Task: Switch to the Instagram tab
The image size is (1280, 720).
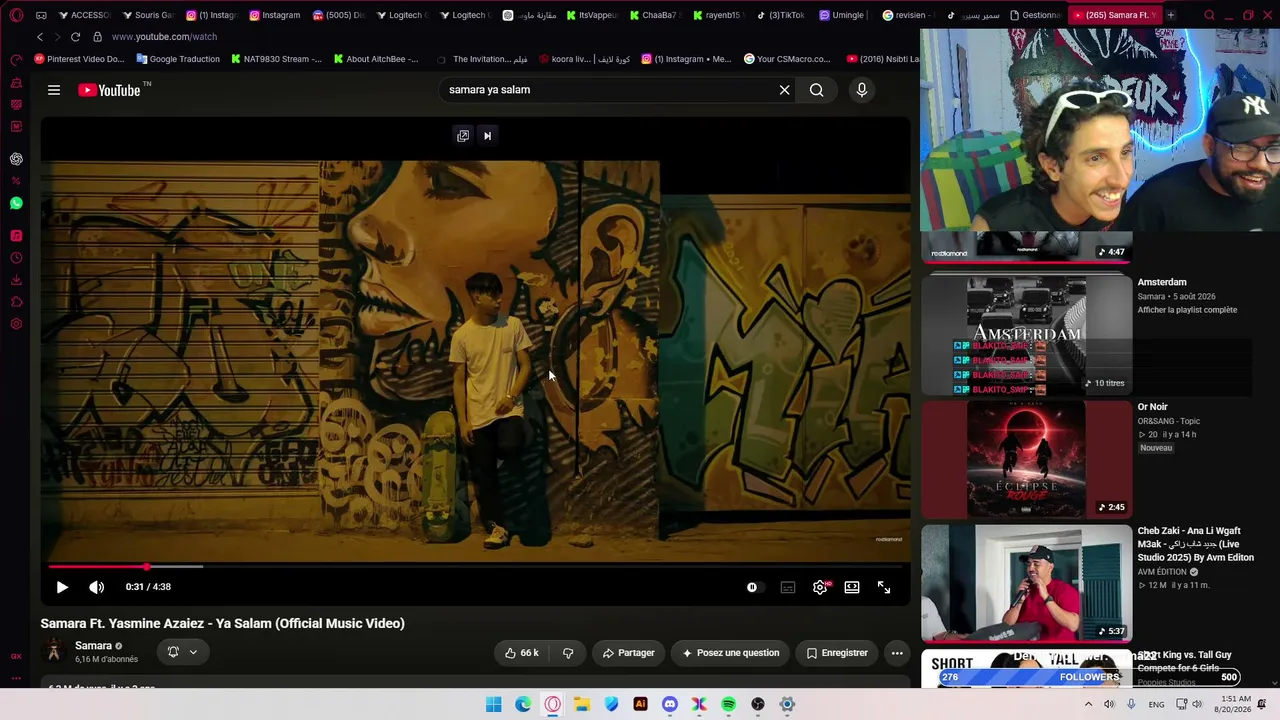Action: [x=275, y=15]
